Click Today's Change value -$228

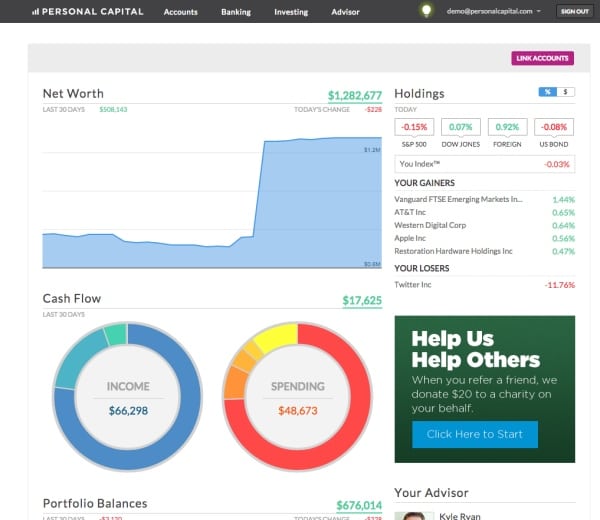tap(373, 109)
